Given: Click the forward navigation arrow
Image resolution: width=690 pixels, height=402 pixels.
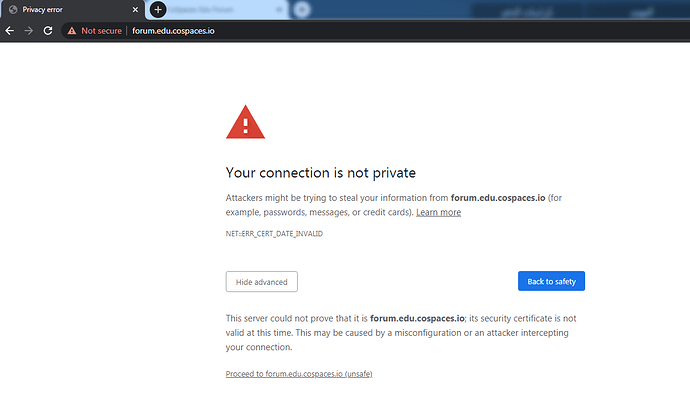Looking at the screenshot, I should point(29,31).
